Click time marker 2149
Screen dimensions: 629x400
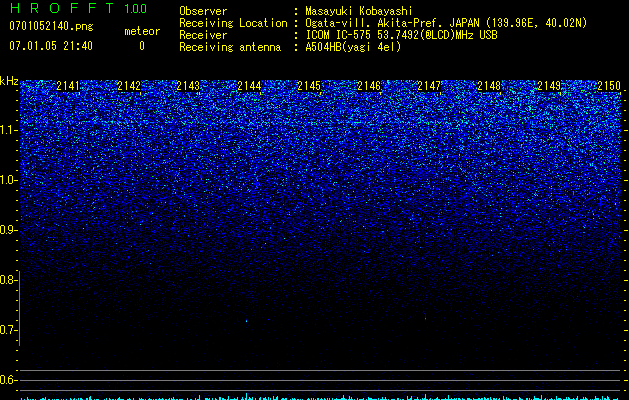tap(549, 85)
